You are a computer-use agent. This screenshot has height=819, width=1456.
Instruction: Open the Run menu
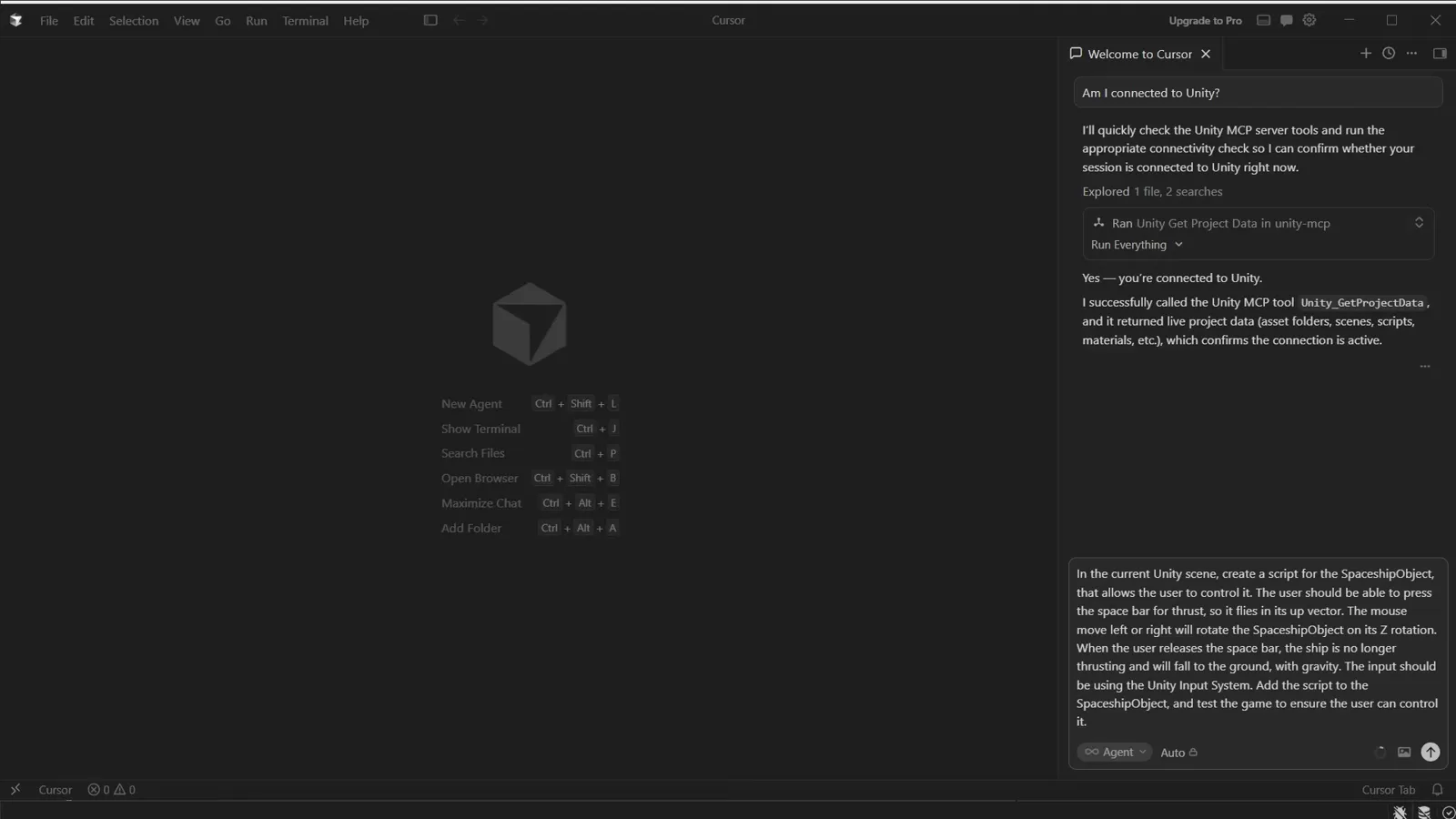point(257,21)
